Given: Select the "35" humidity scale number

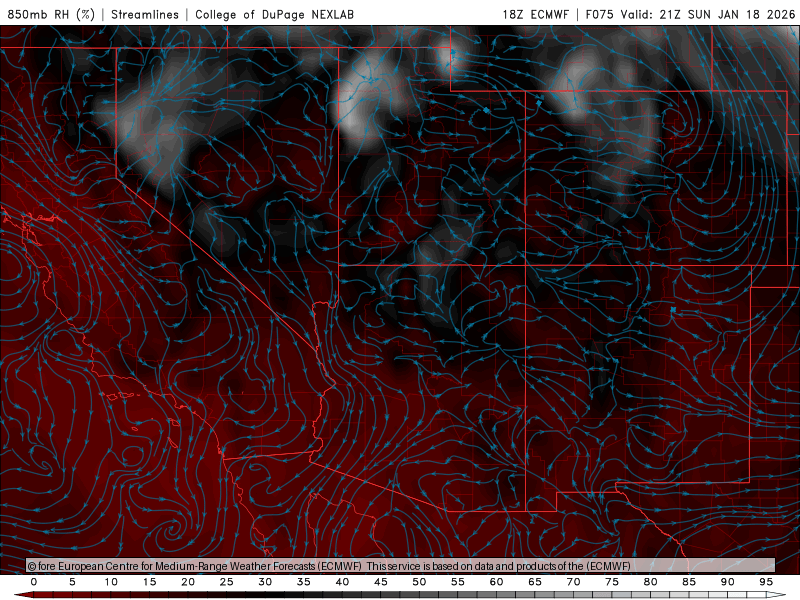Looking at the screenshot, I should click(304, 582).
